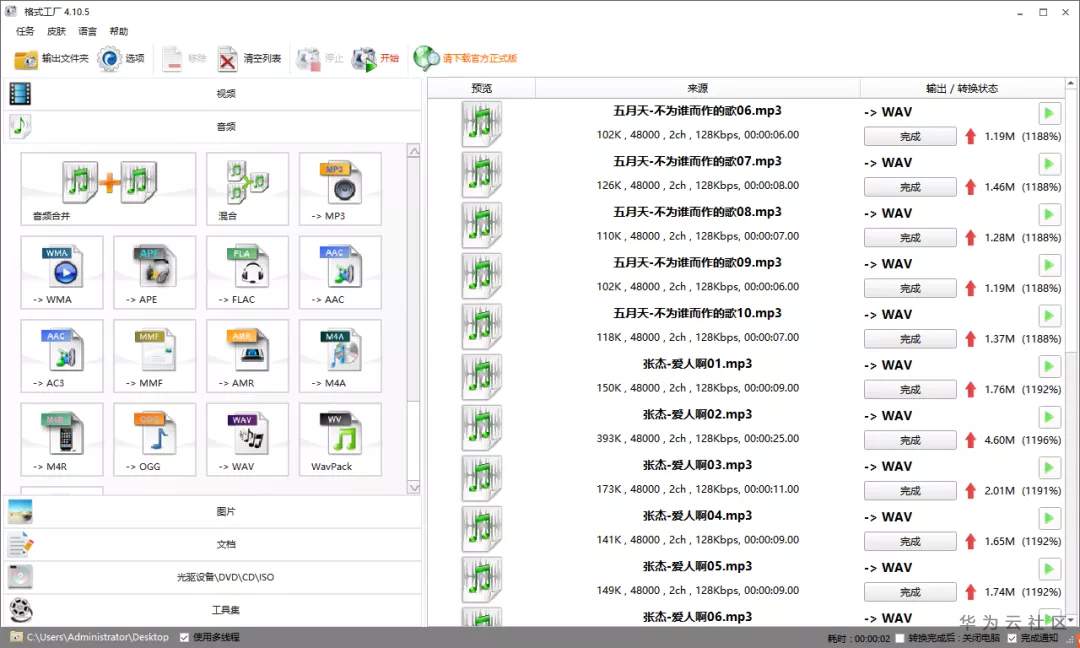Click the 预览 column header

(481, 88)
